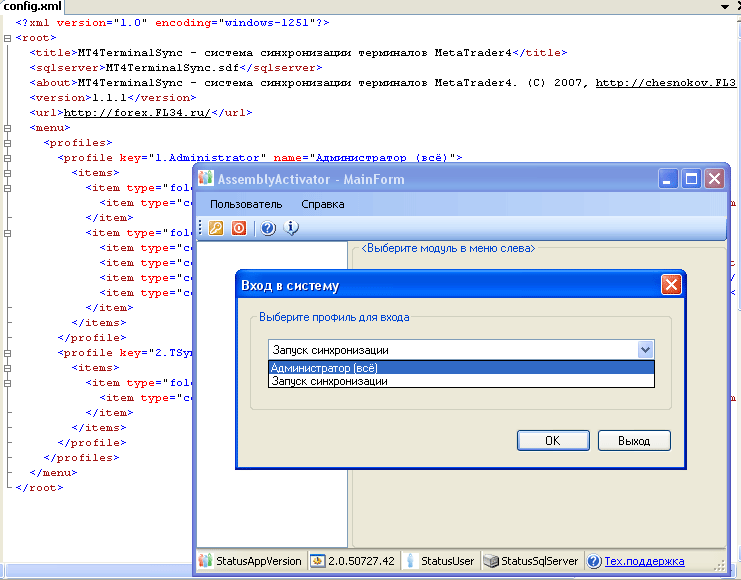Click the .NET version icon beside 2.0.50727.42
Viewport: 741px width, 580px height.
[318, 561]
